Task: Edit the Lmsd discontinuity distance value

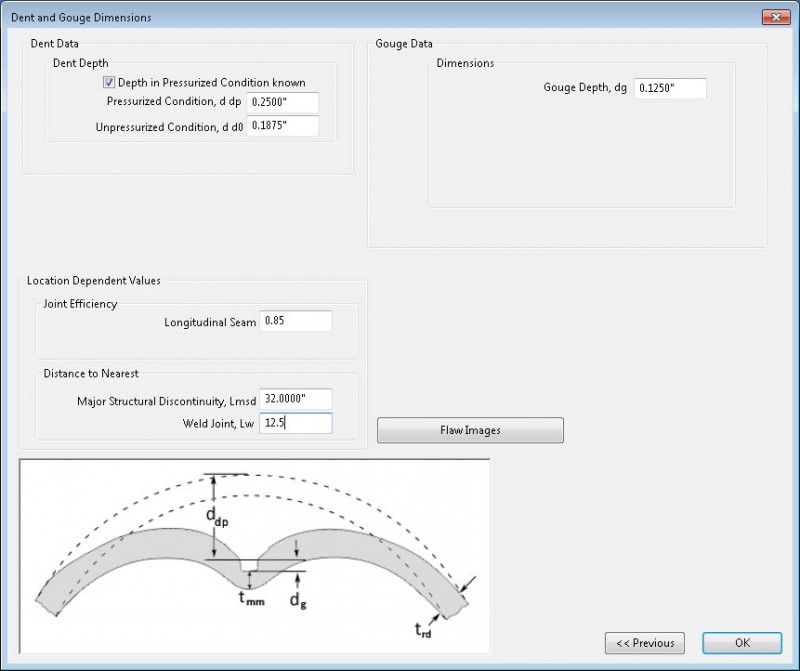Action: (x=294, y=399)
